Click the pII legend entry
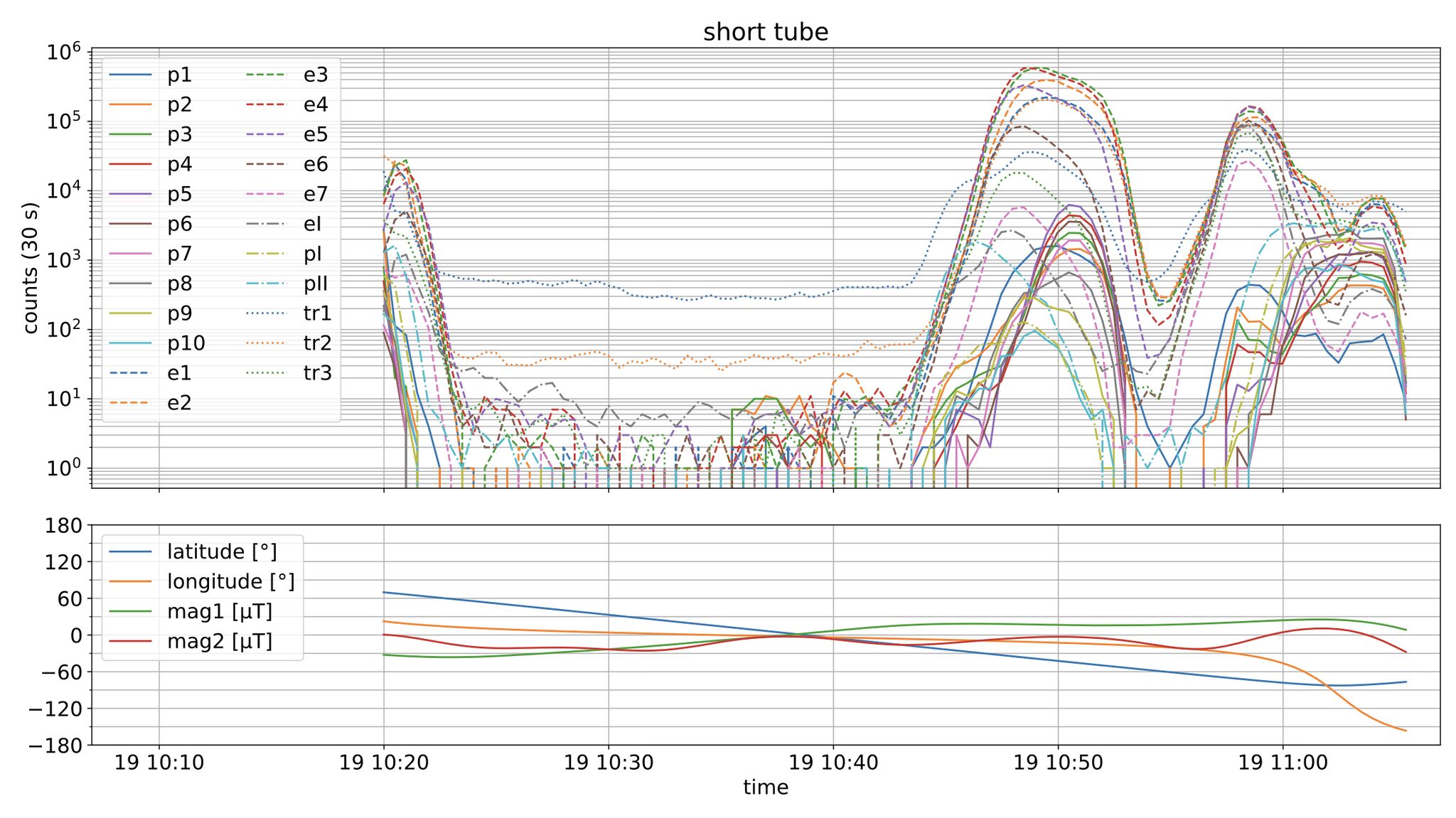 pyautogui.click(x=316, y=284)
